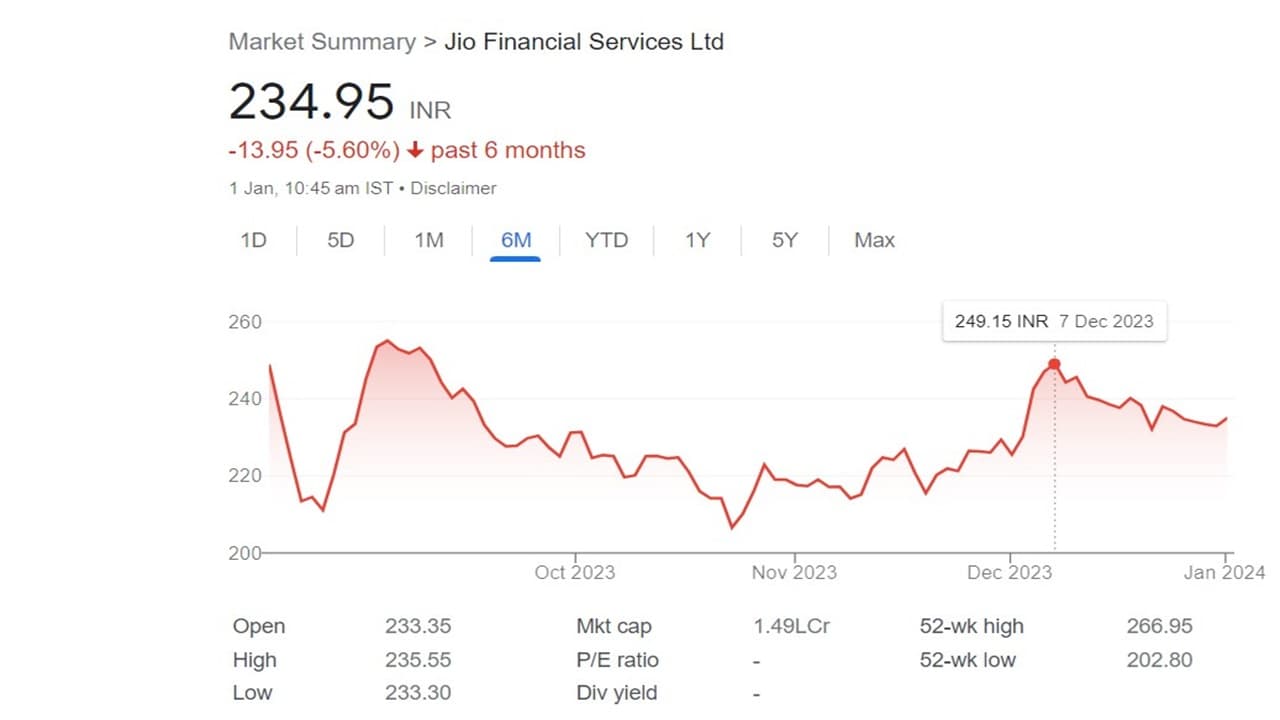Switch to the 5D time range tab
The image size is (1280, 720).
click(341, 240)
